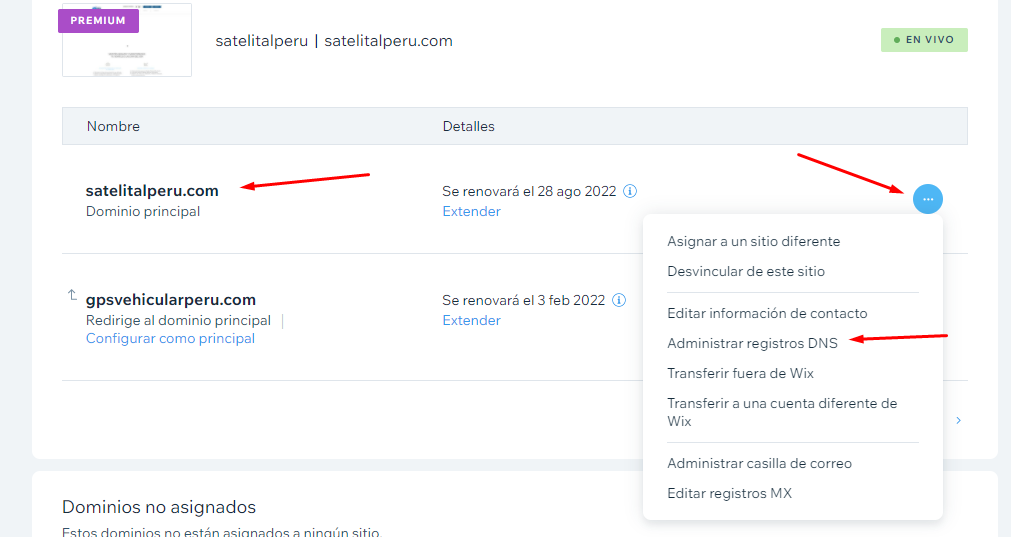Screen dimensions: 1011x537
Task: Click Extender link under gpsvehicularperu.com renewal
Action: [x=471, y=320]
